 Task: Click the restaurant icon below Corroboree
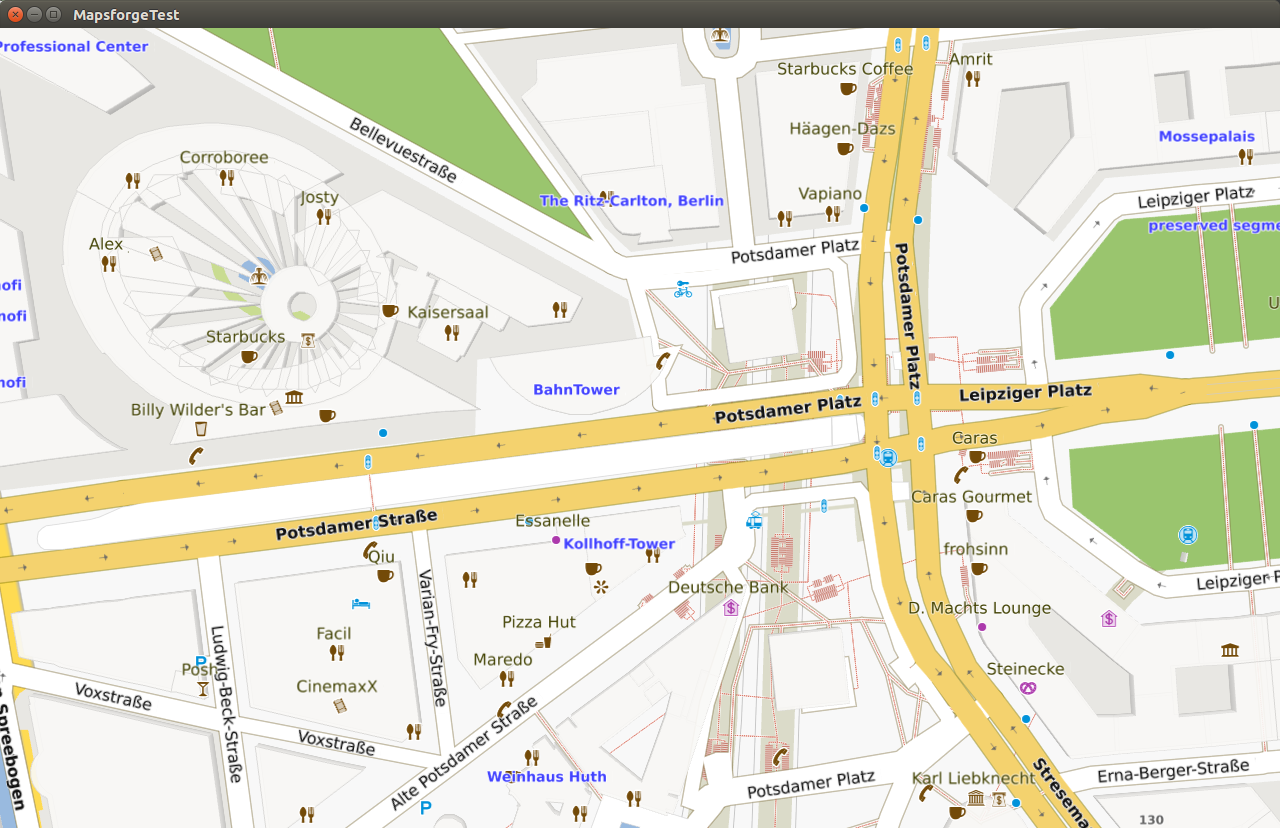coord(227,178)
